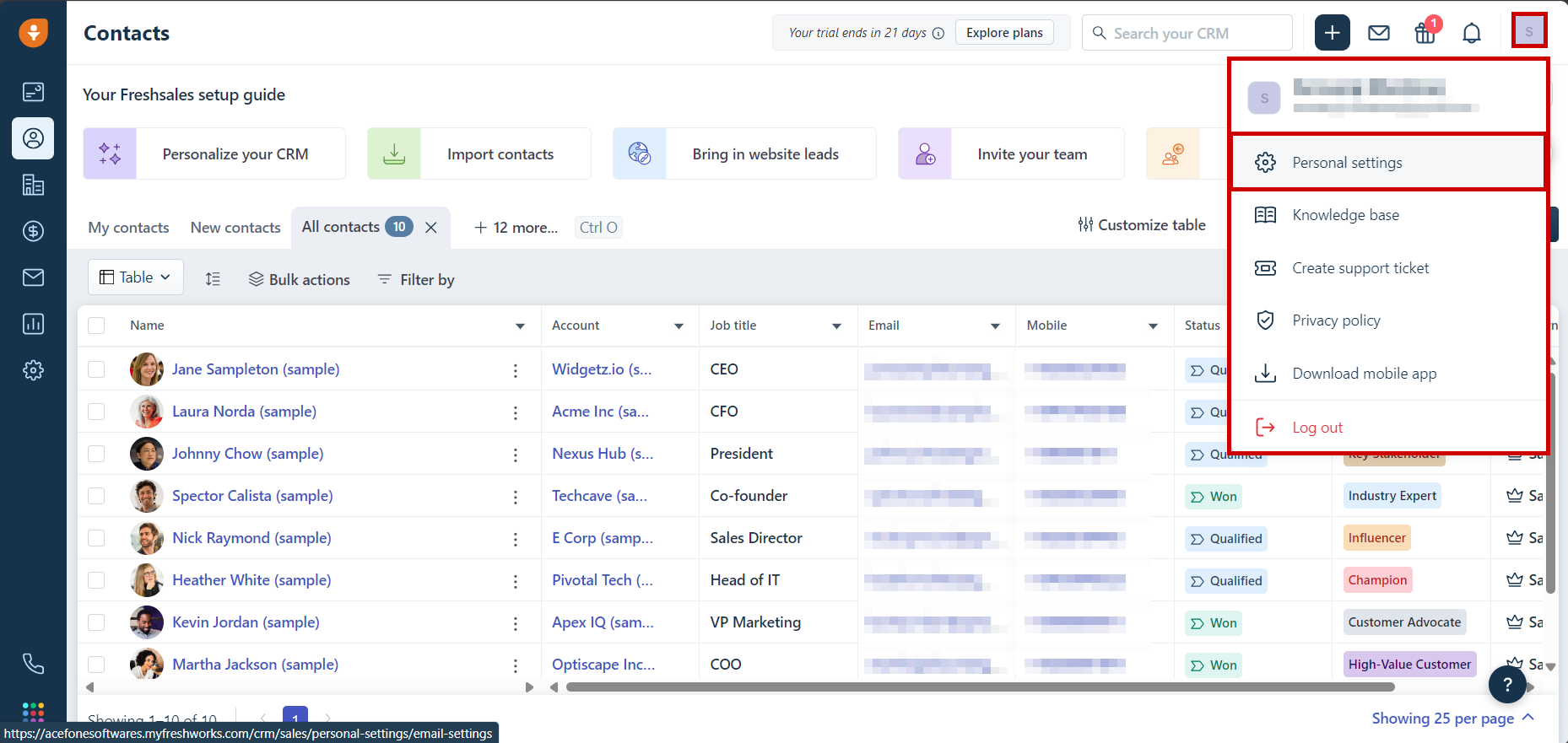Open the Showing 25 per page selector
Image resolution: width=1568 pixels, height=743 pixels.
click(x=1452, y=718)
